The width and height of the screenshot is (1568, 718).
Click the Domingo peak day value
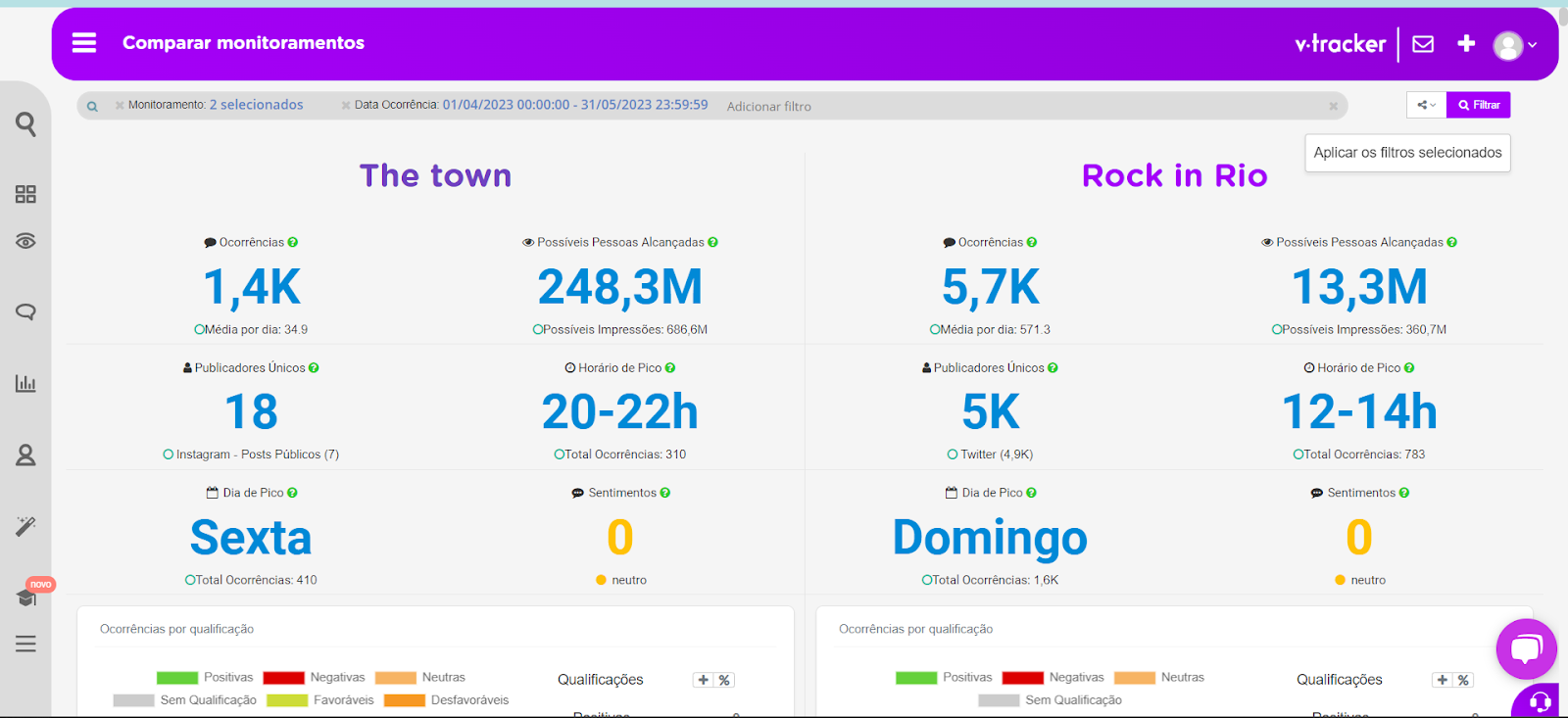[990, 538]
